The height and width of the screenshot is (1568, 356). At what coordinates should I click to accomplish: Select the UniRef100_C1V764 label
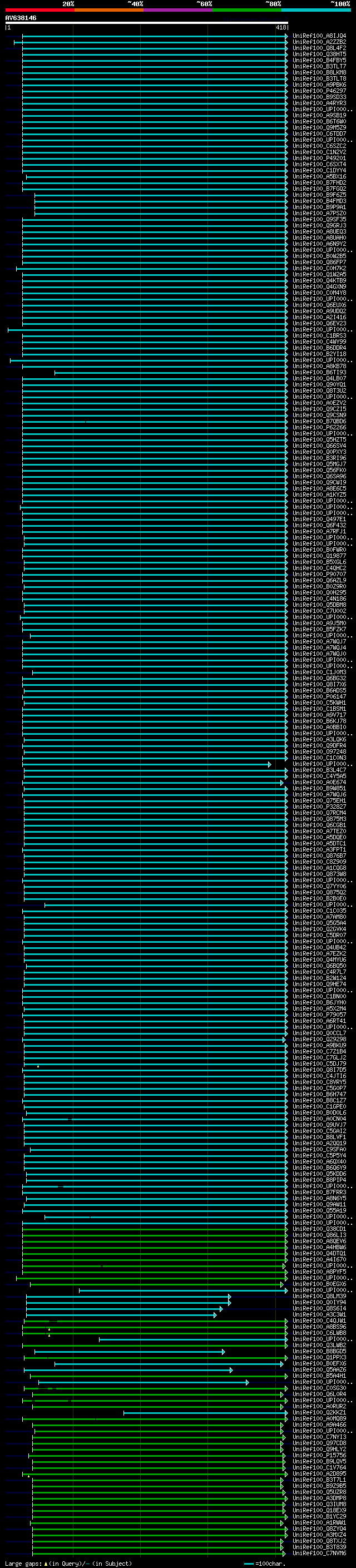[x=319, y=1467]
